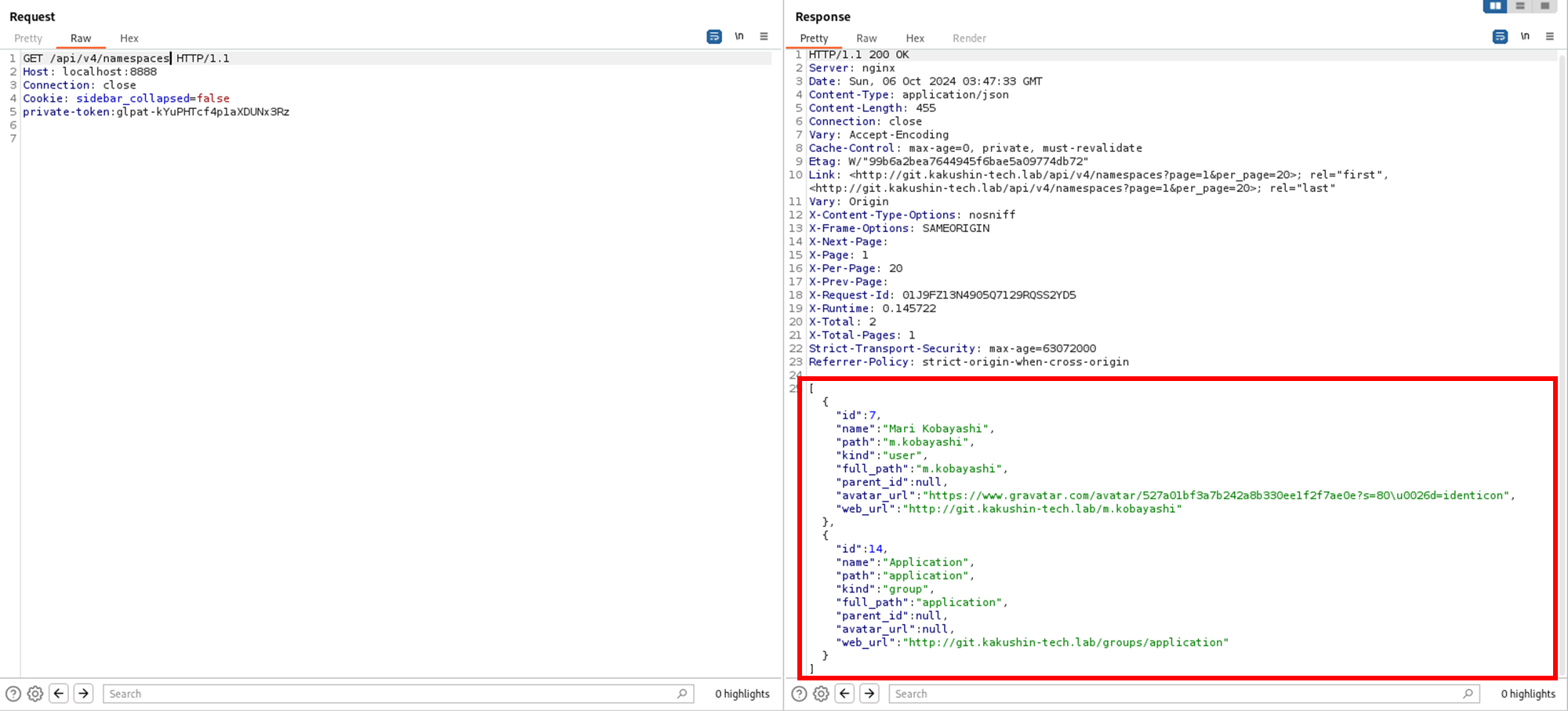Select the Request Raw tab
The width and height of the screenshot is (1568, 711).
(x=81, y=38)
